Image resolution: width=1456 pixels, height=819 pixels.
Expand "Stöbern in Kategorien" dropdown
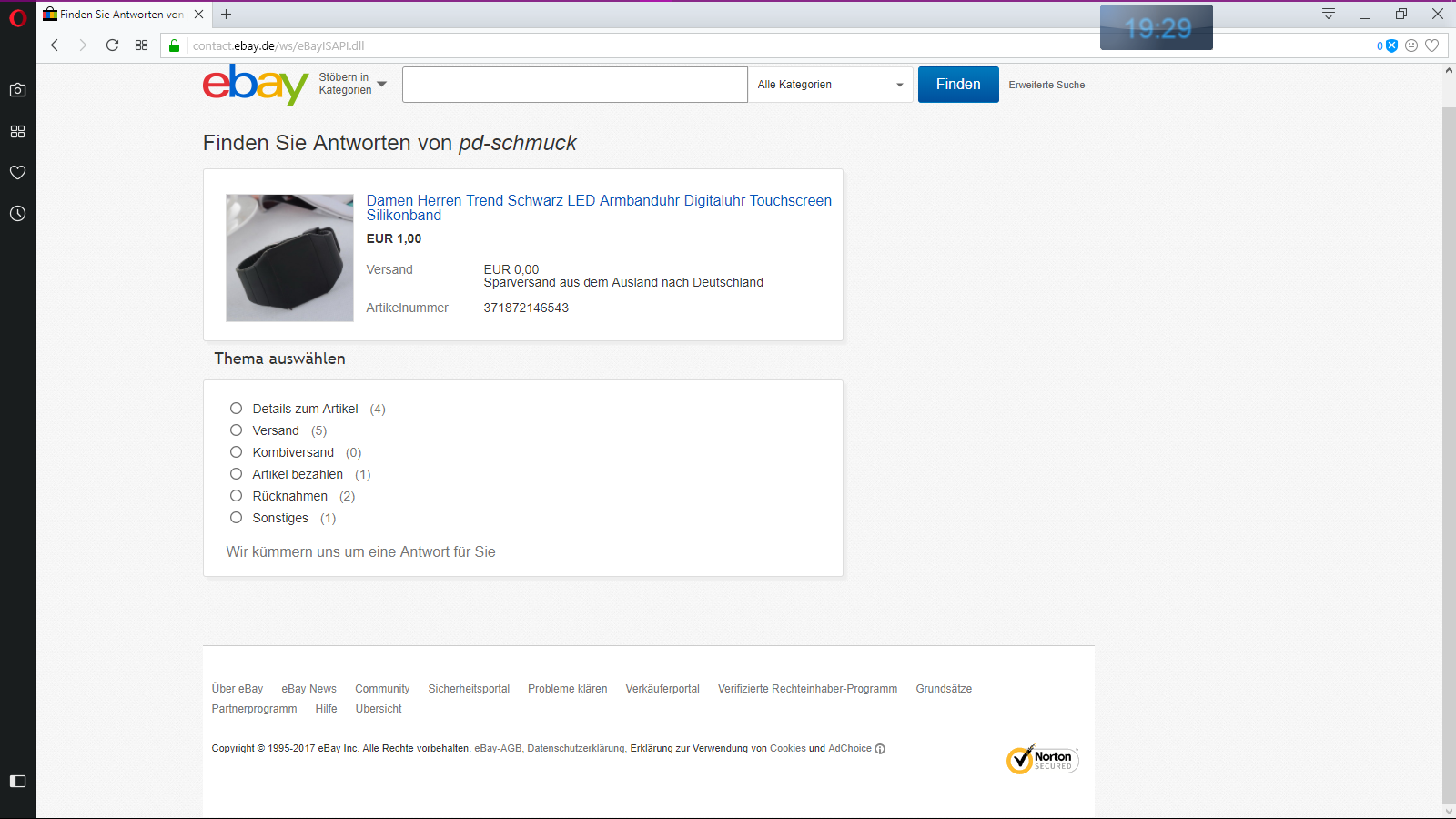point(352,84)
